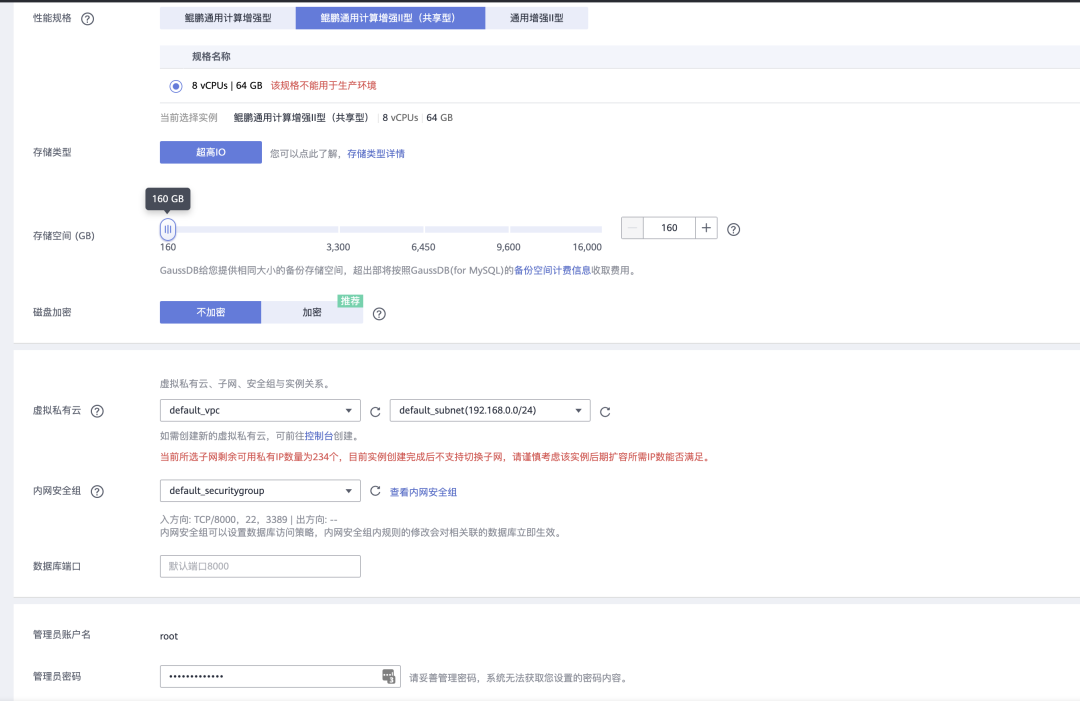The height and width of the screenshot is (701, 1080).
Task: Select the 8 vCPUs | 64 GB radio button
Action: pos(176,86)
